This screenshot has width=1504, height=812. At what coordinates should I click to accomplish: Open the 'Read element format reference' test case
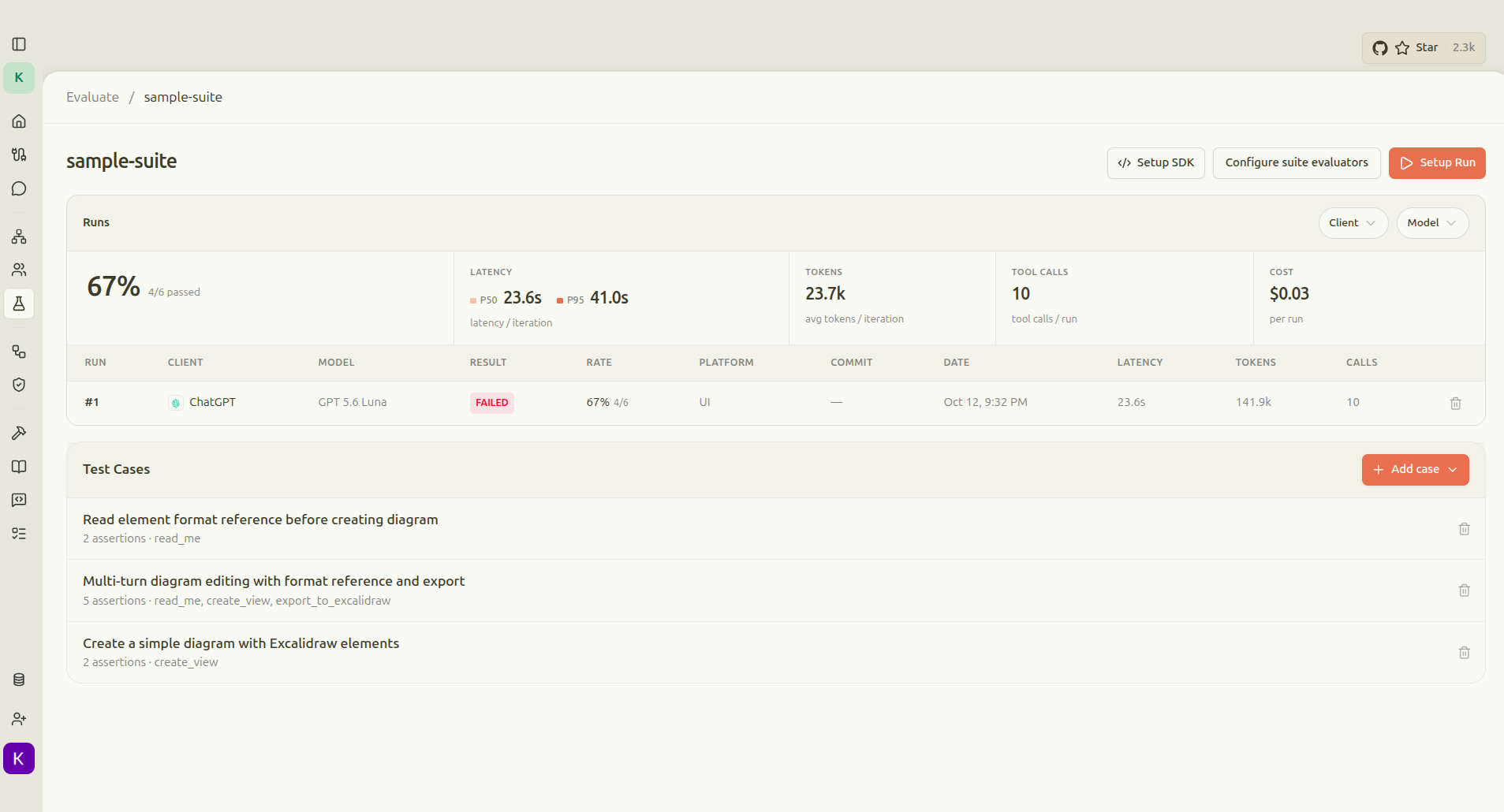click(x=776, y=529)
